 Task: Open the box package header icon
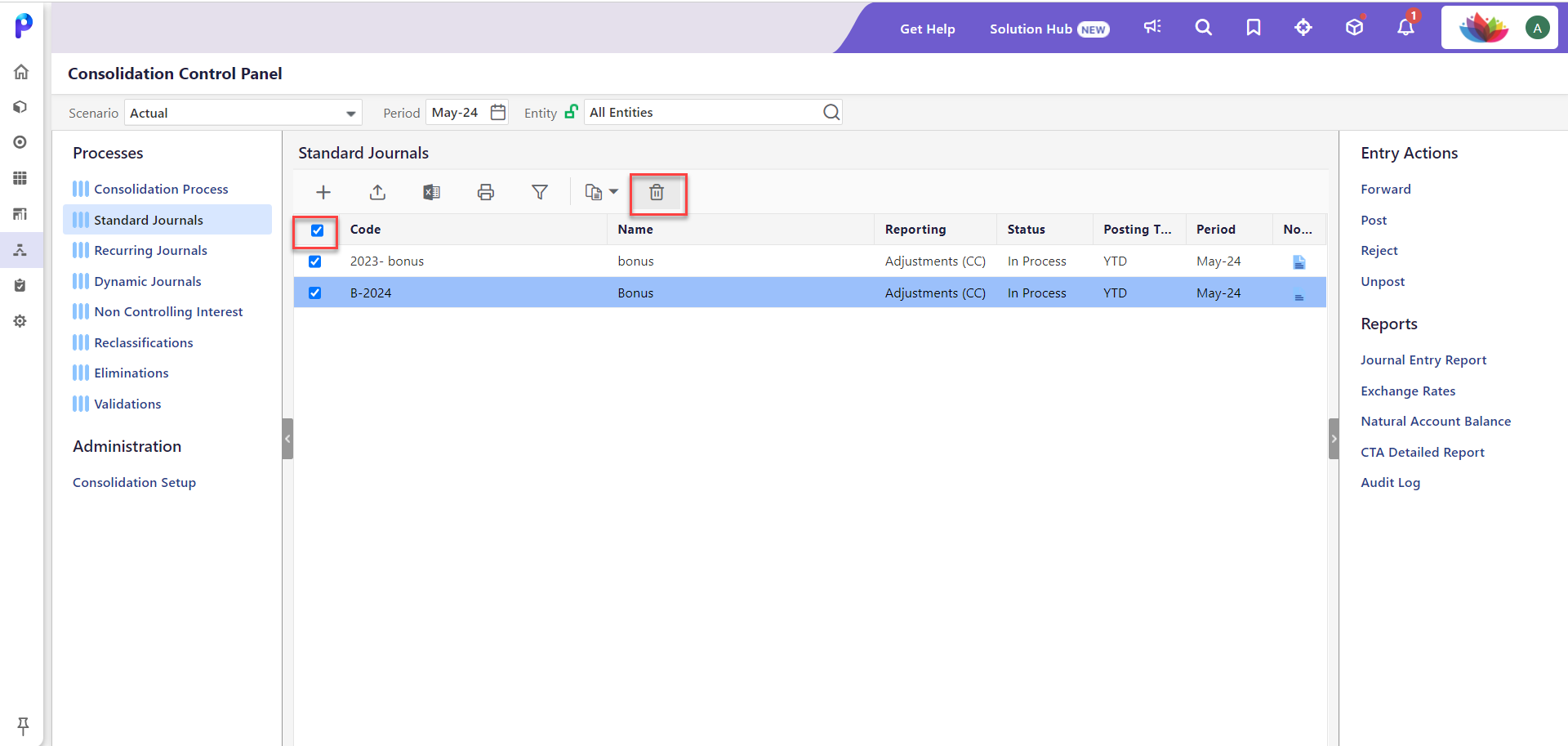1355,28
